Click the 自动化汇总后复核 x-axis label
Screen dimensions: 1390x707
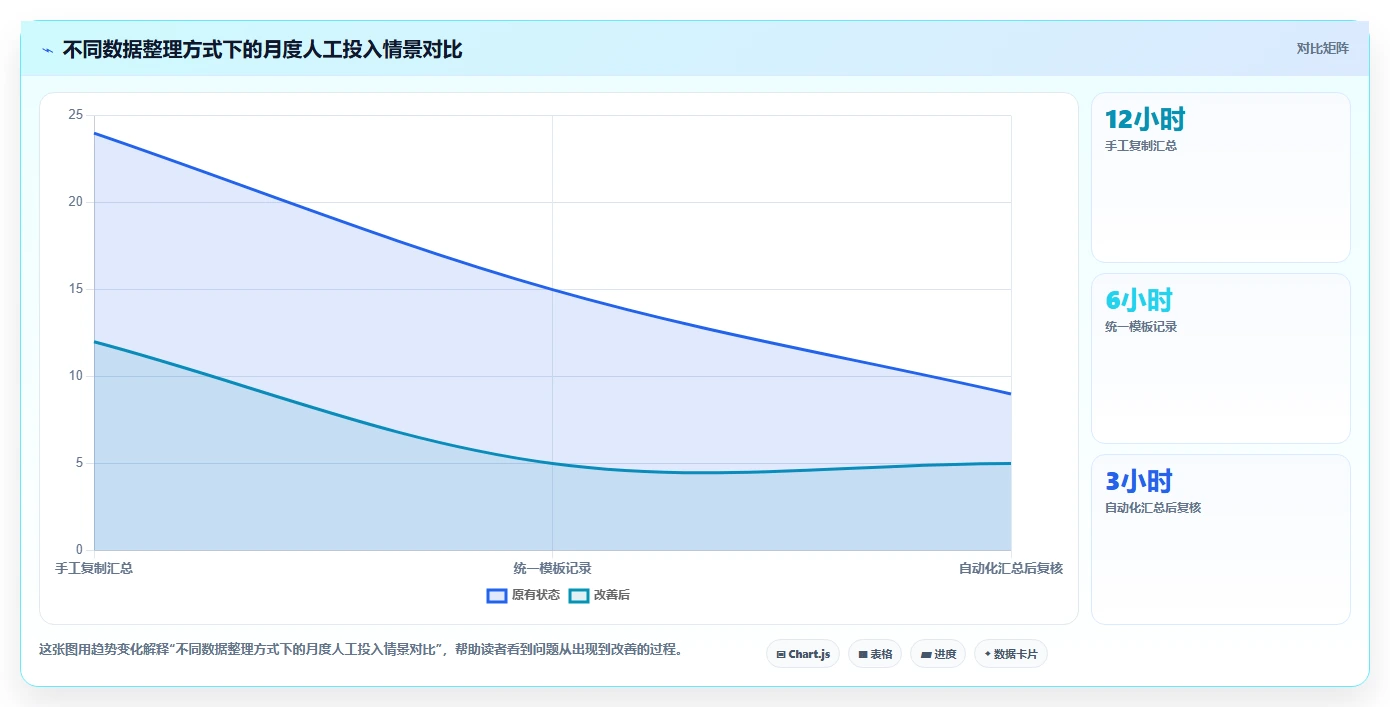pos(1011,568)
